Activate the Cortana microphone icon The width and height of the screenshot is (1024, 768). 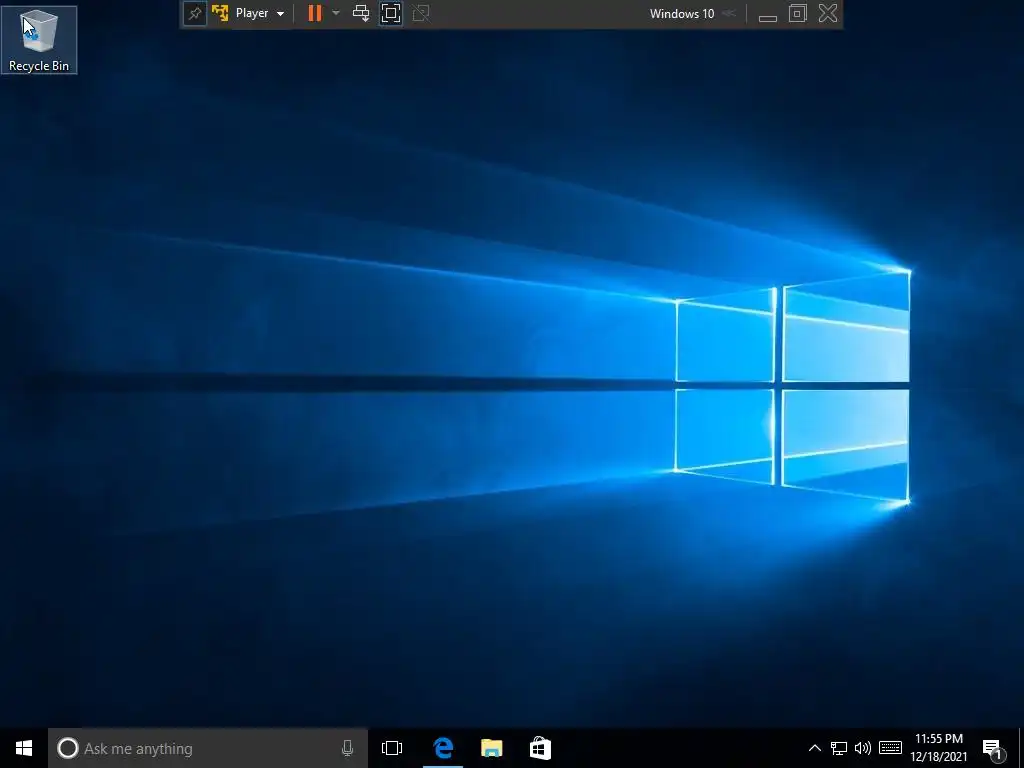[347, 748]
